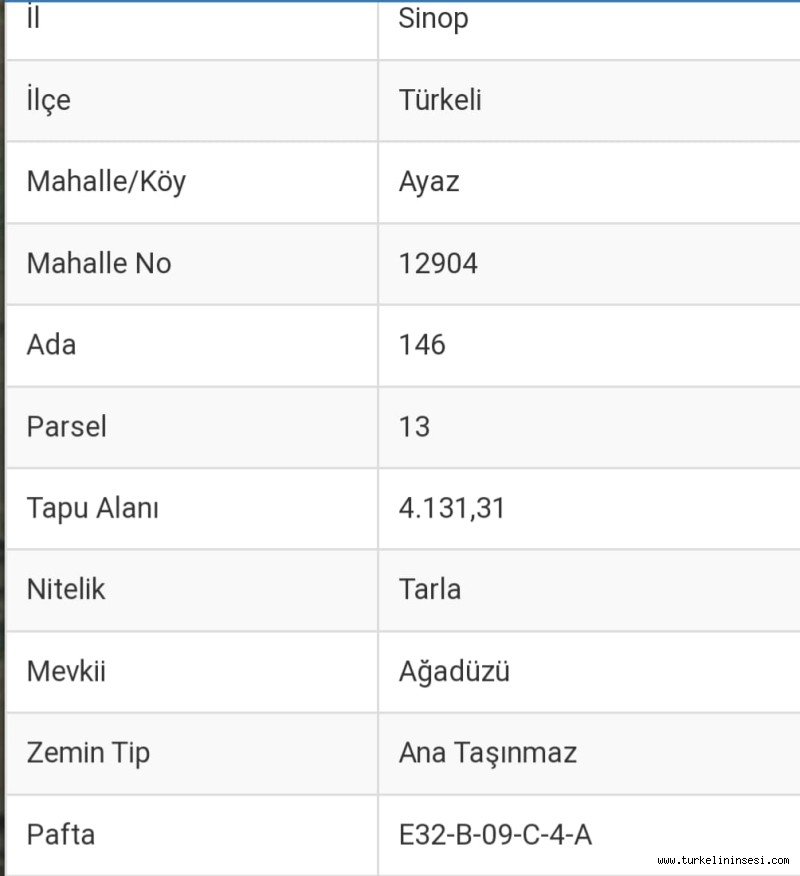Click the Ayaz village value
Viewport: 800px width, 876px height.
tap(429, 182)
